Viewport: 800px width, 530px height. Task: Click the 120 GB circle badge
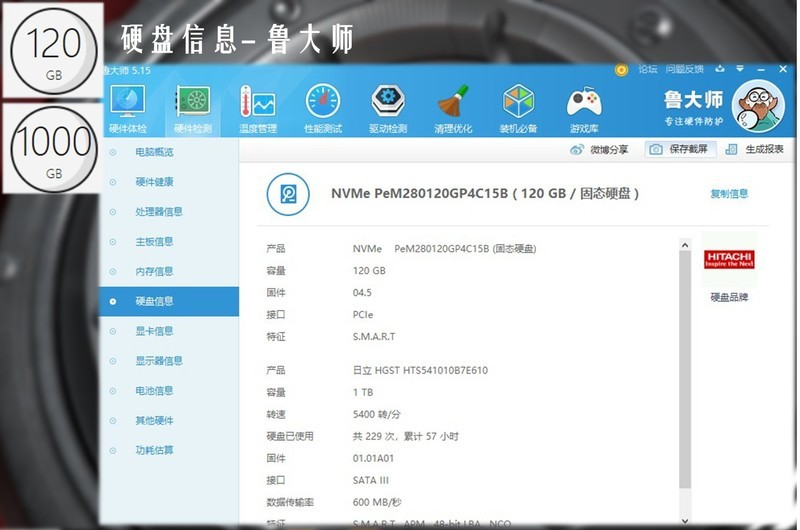54,51
